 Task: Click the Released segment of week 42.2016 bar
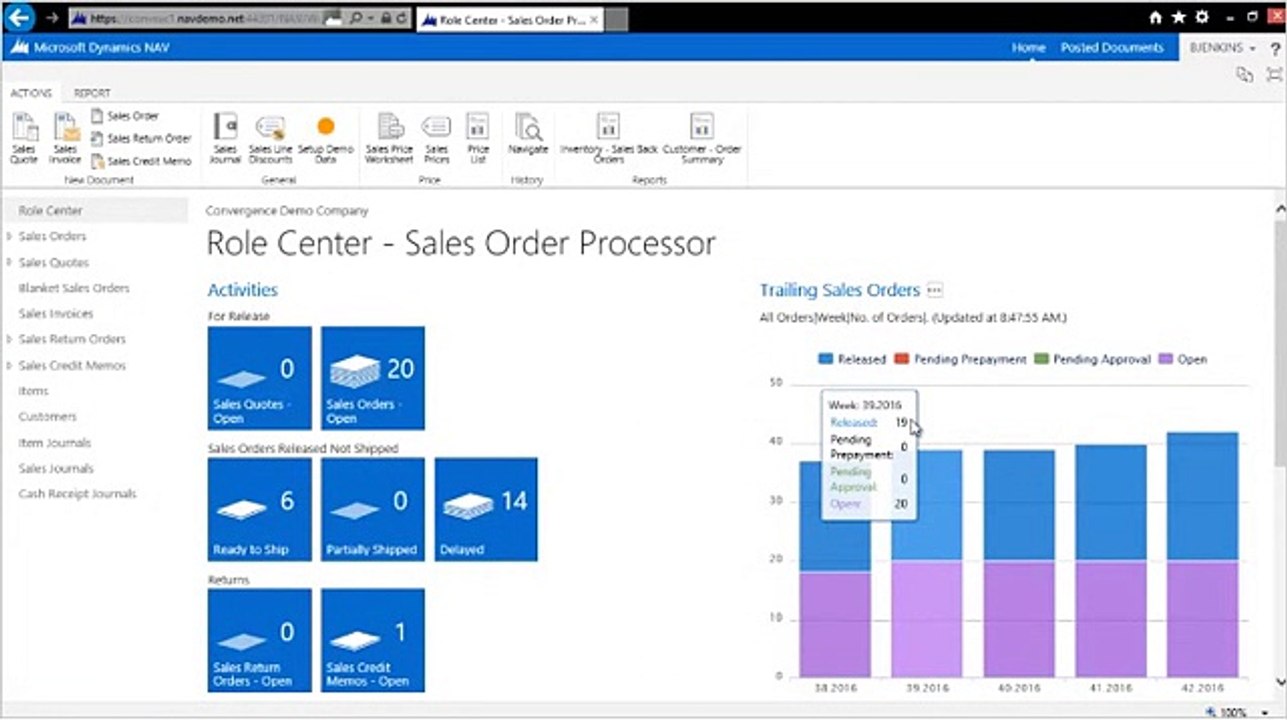[1203, 497]
